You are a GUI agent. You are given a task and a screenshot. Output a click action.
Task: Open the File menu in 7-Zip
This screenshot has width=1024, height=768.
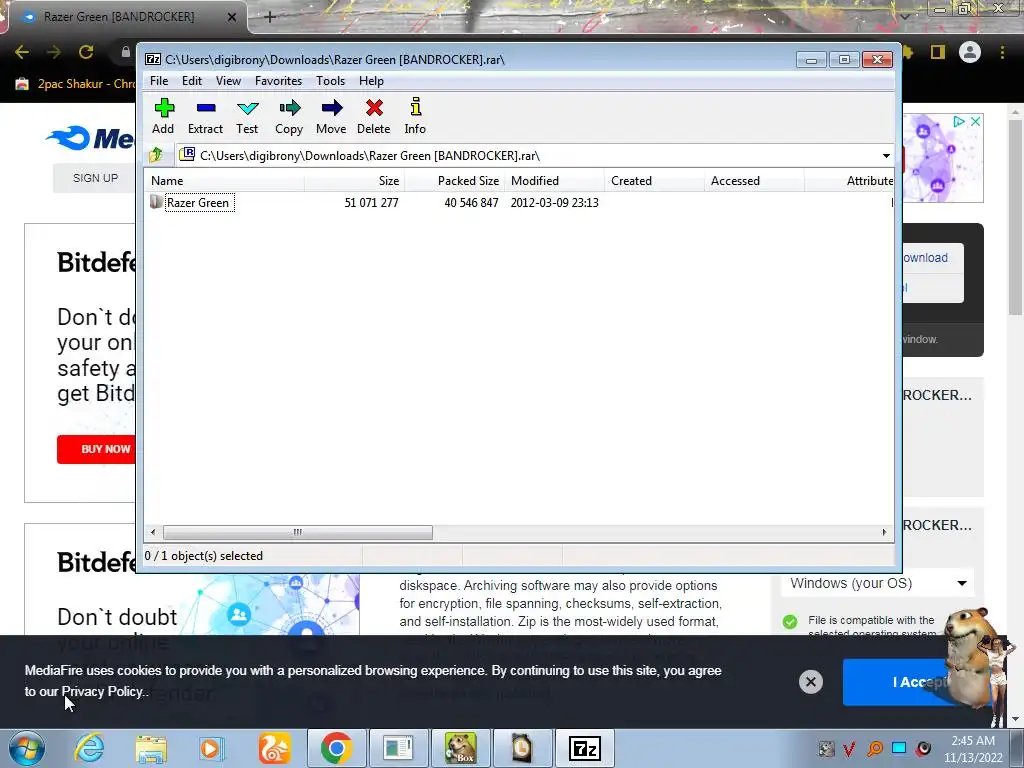[x=159, y=81]
